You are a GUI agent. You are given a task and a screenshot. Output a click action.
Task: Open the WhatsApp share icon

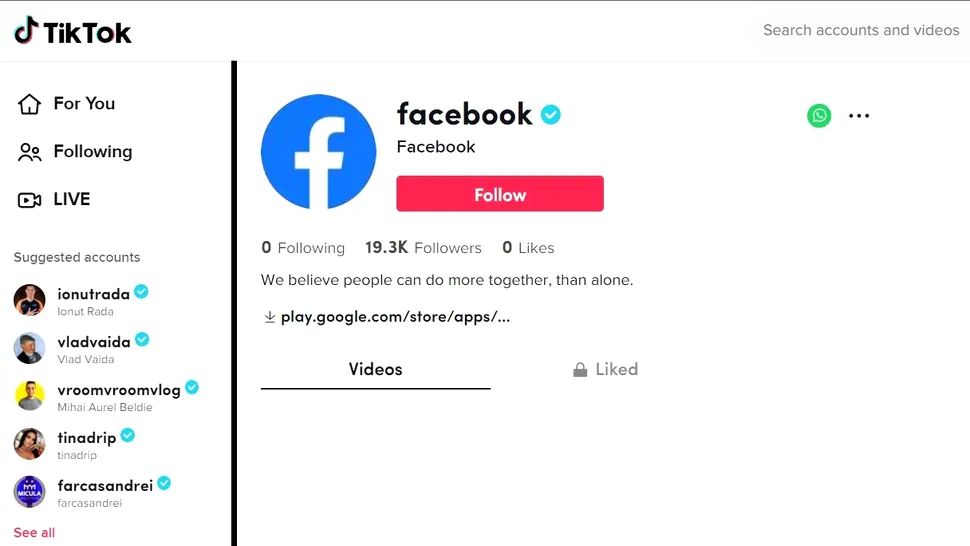pyautogui.click(x=819, y=115)
